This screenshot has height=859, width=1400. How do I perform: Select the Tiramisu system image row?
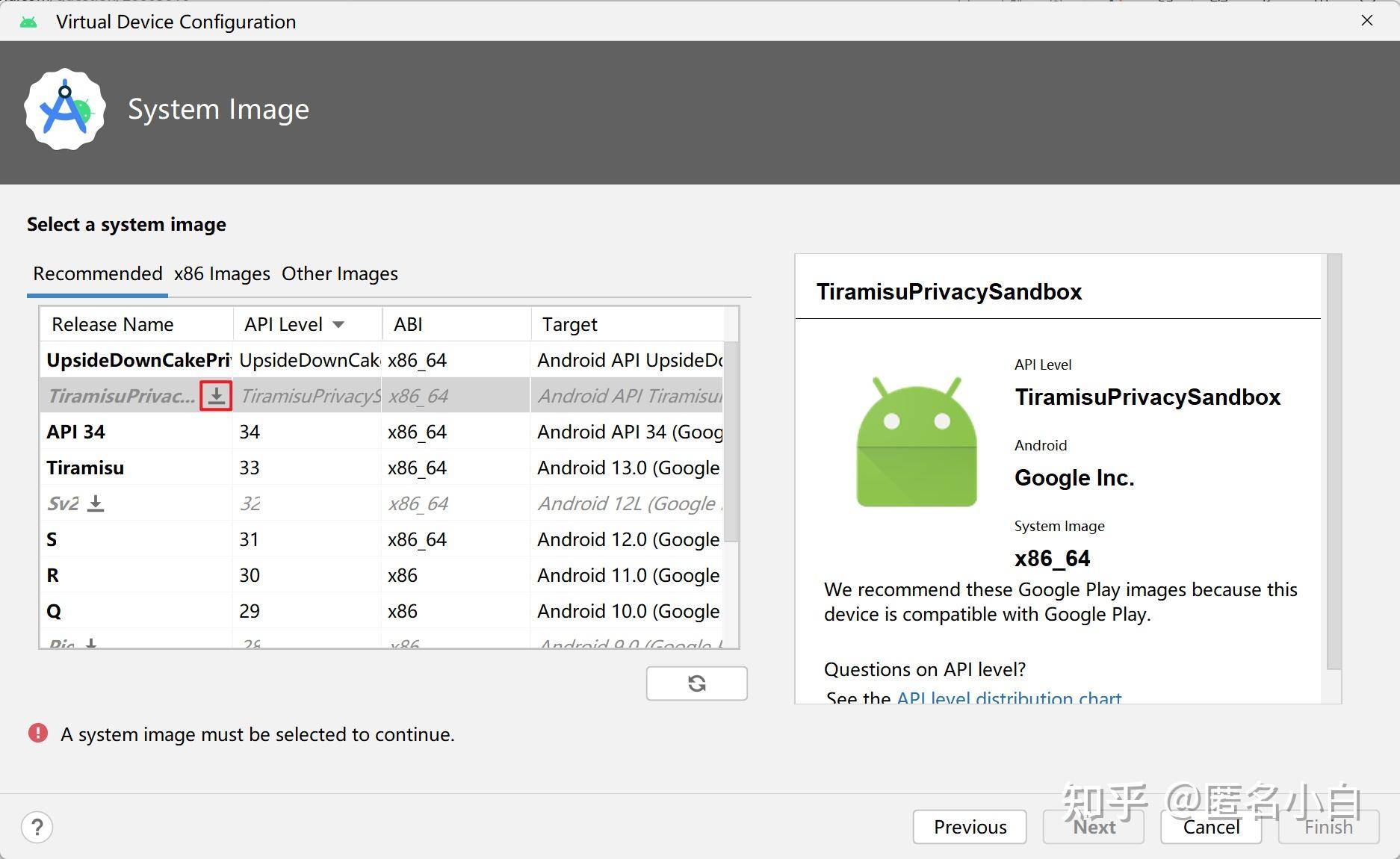click(382, 468)
